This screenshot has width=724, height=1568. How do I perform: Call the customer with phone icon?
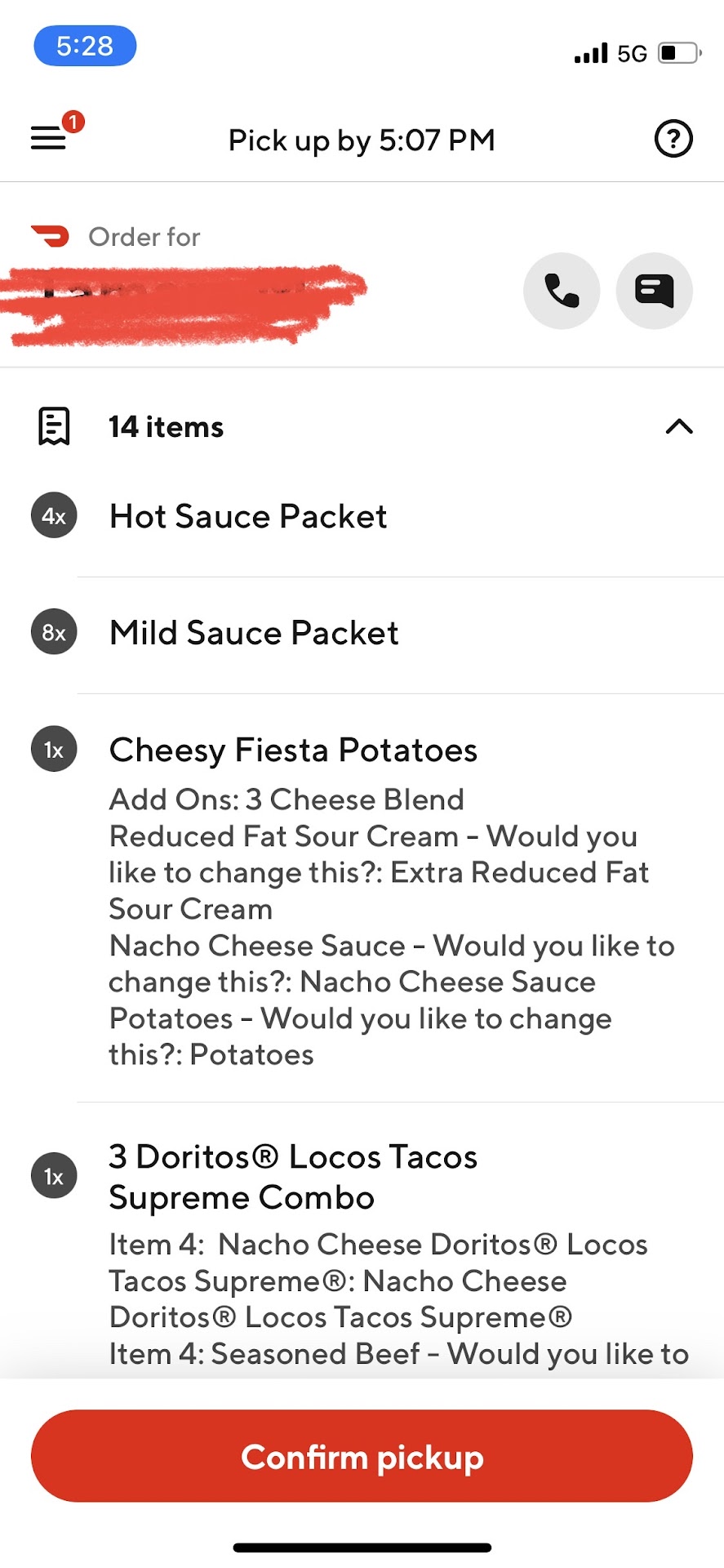click(562, 291)
